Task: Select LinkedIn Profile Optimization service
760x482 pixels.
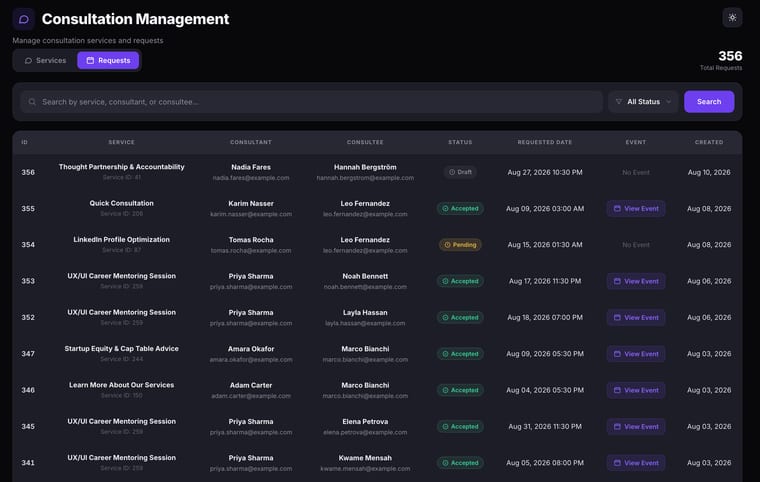Action: pos(121,240)
